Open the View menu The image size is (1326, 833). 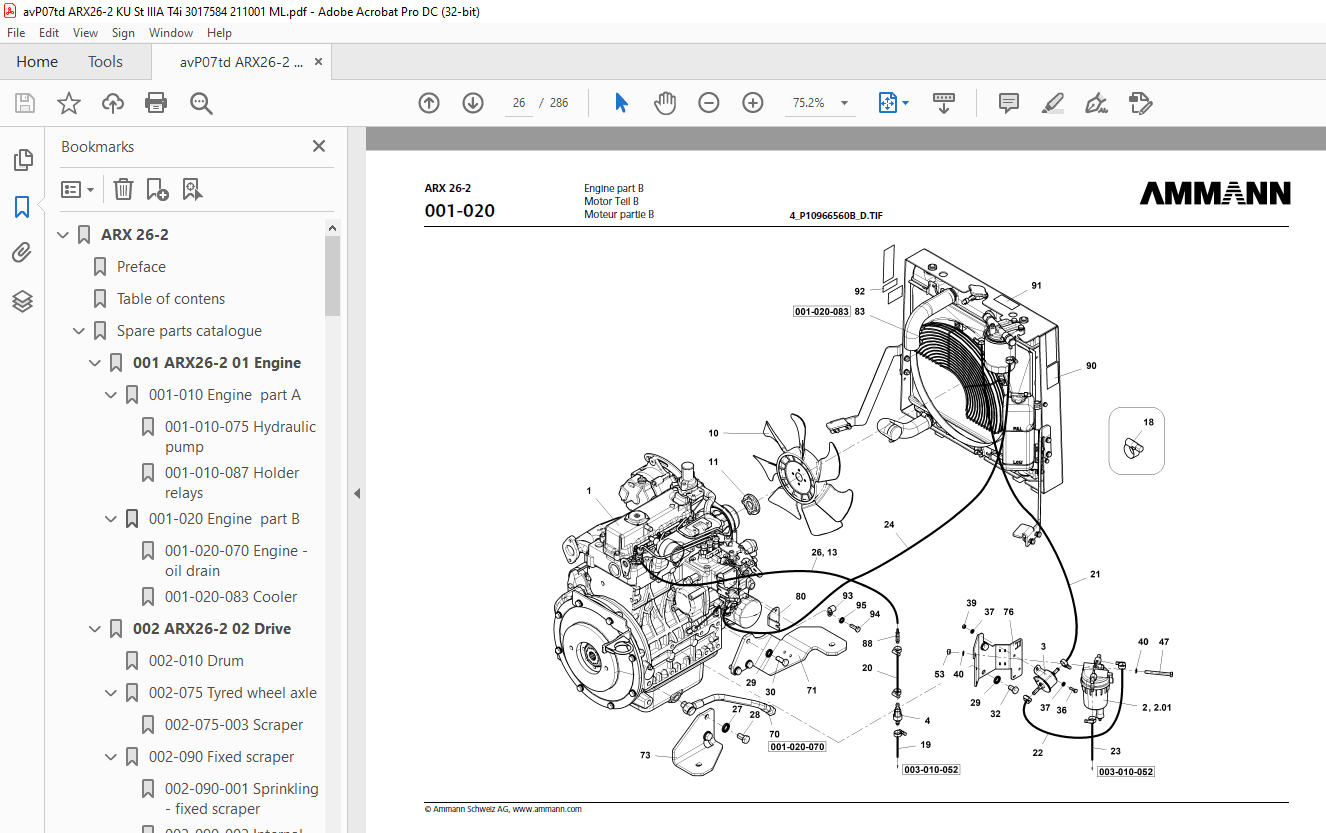pyautogui.click(x=85, y=32)
